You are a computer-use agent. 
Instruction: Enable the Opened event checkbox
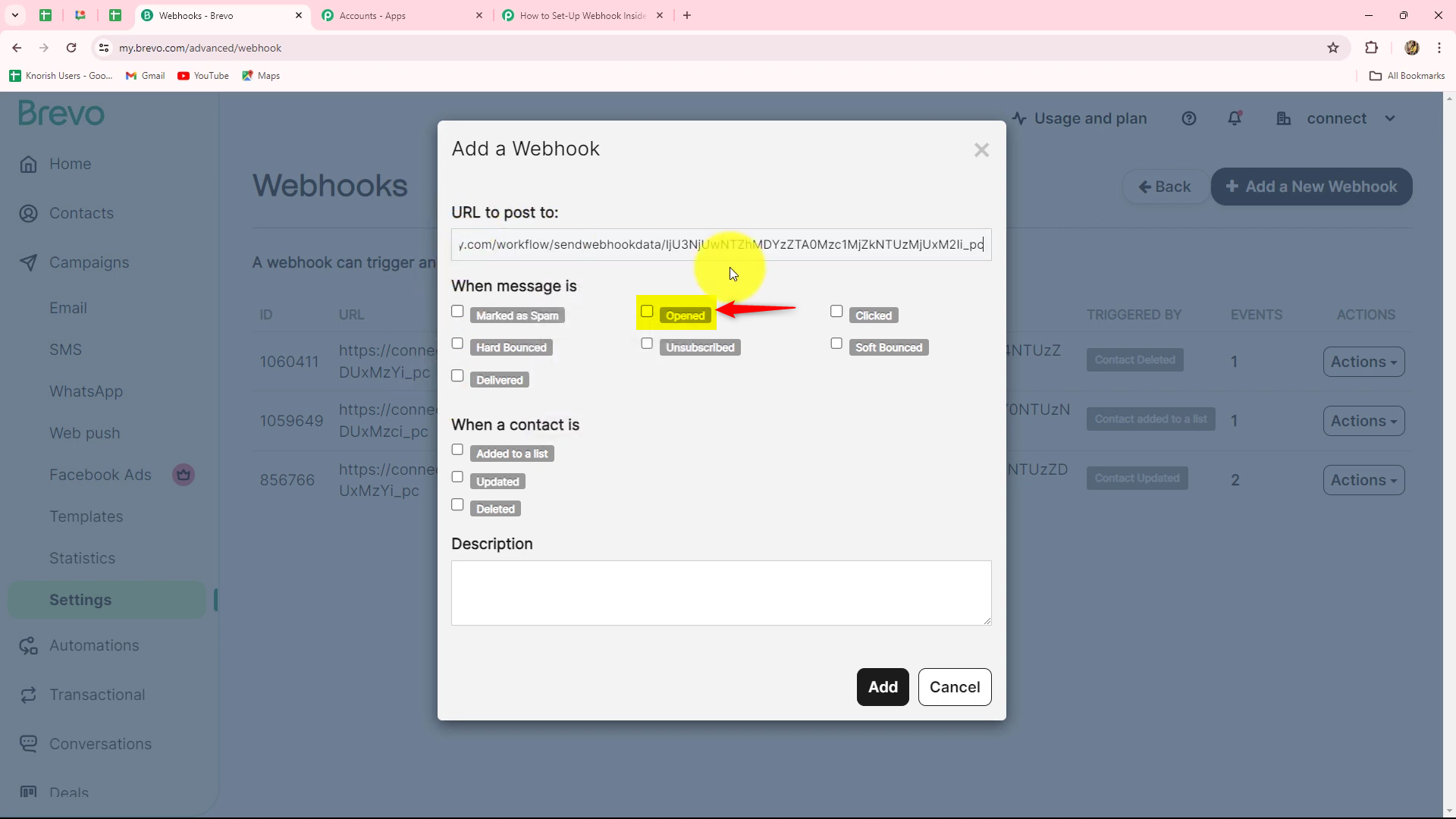point(647,312)
